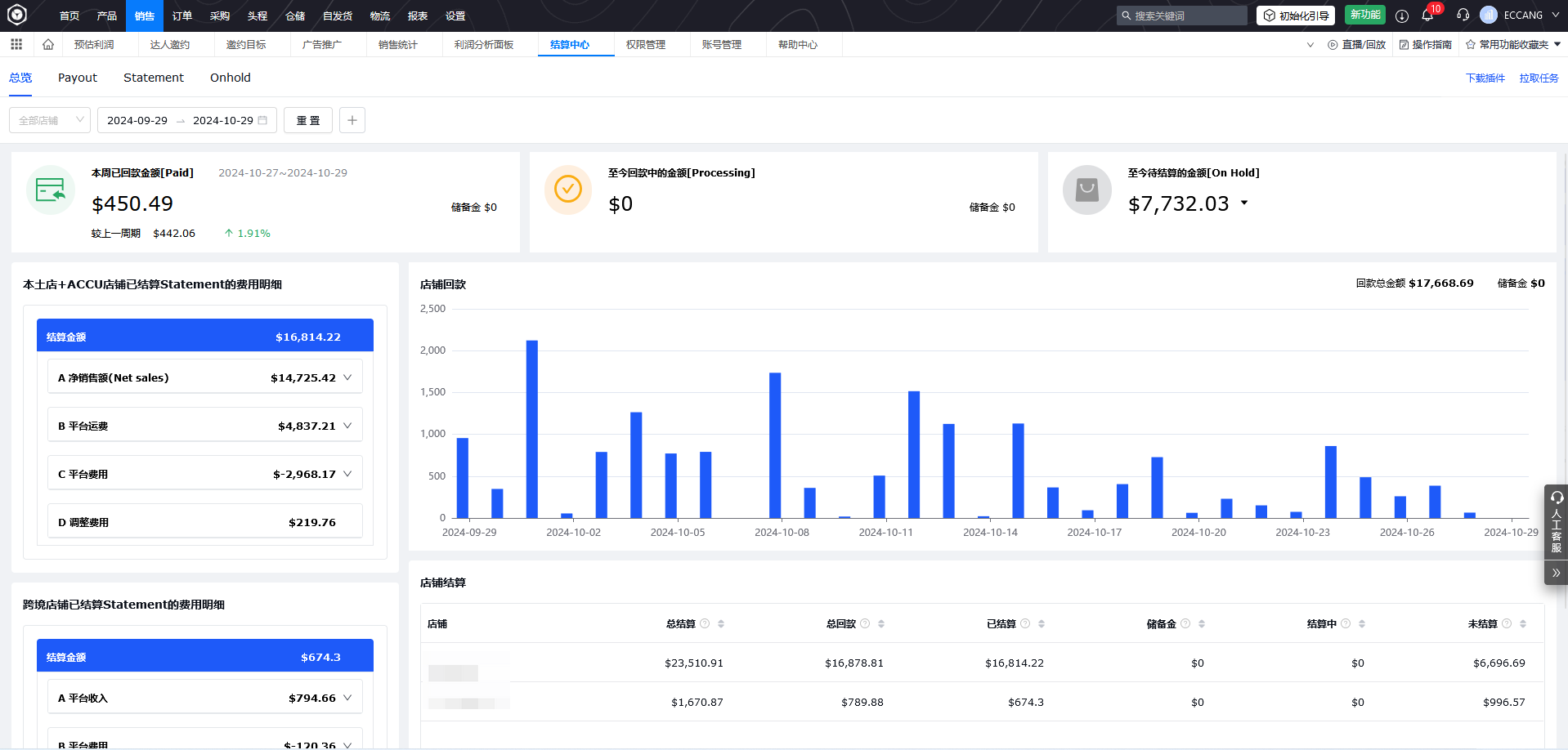Image resolution: width=1568 pixels, height=750 pixels.
Task: Click the search keyword input field
Action: point(1187,16)
